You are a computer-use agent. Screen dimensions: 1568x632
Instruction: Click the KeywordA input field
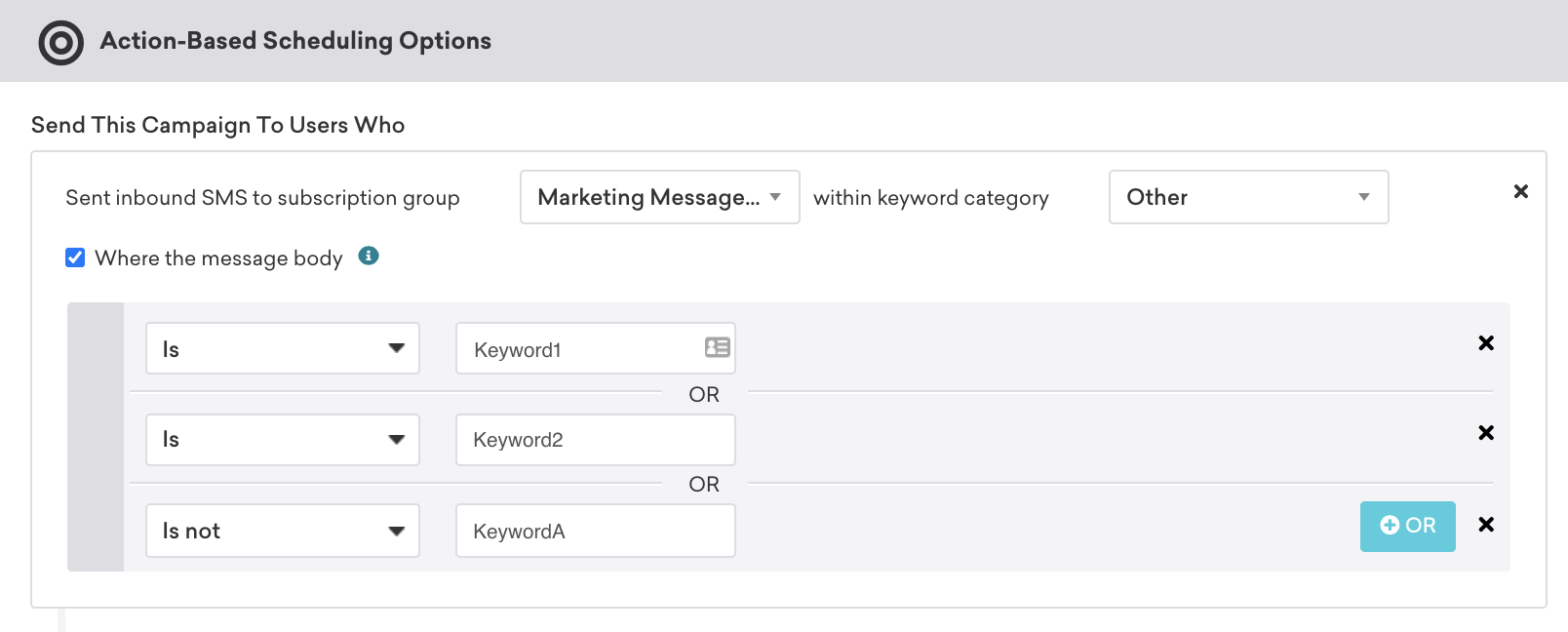(595, 531)
